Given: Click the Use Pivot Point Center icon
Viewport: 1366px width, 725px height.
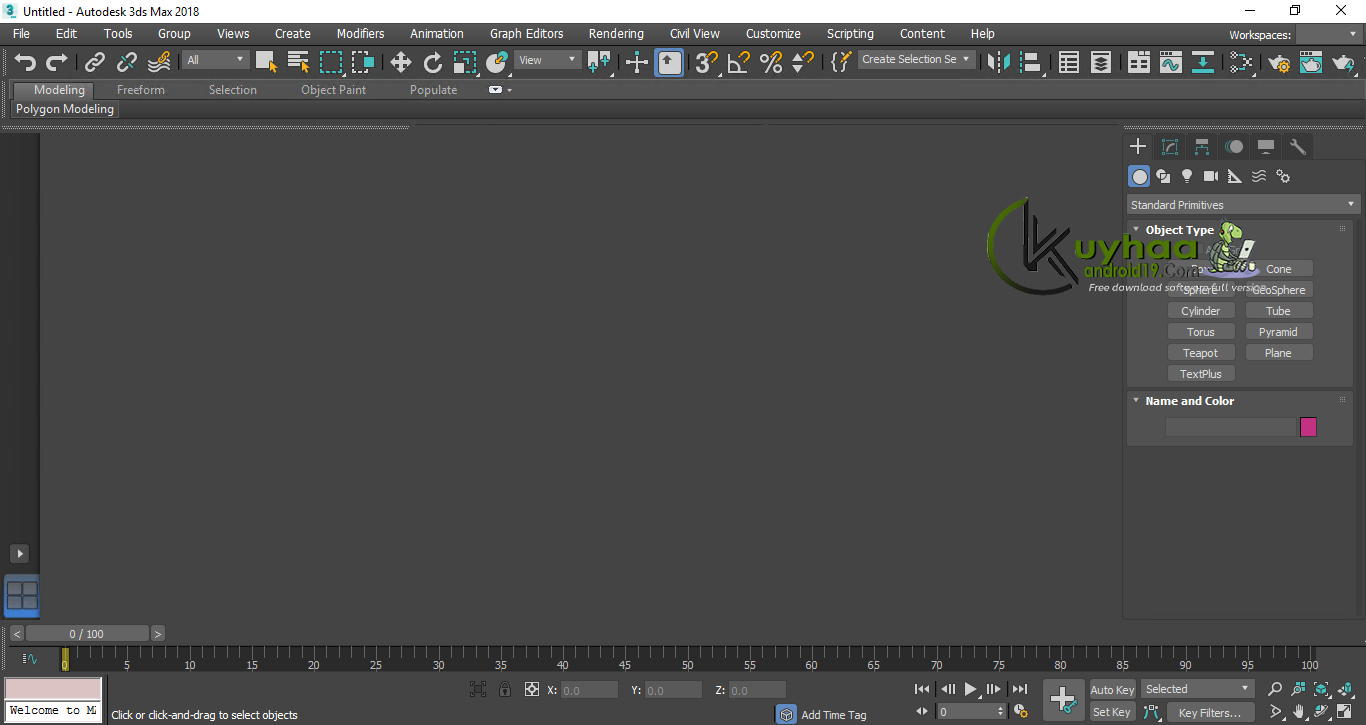Looking at the screenshot, I should [599, 63].
